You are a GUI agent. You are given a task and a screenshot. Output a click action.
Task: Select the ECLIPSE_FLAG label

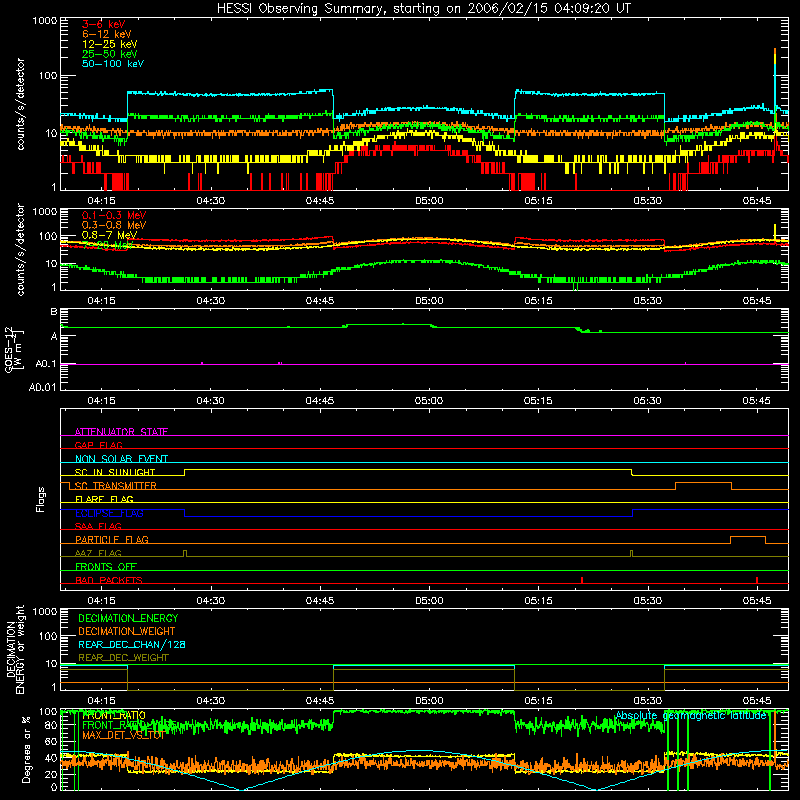[x=109, y=513]
